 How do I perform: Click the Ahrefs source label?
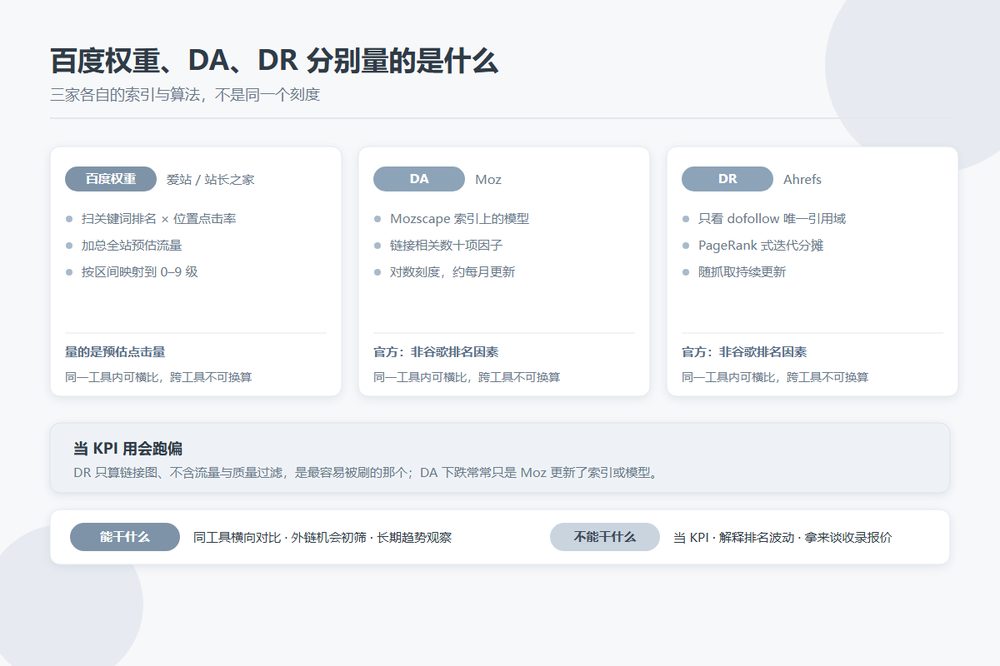(802, 180)
